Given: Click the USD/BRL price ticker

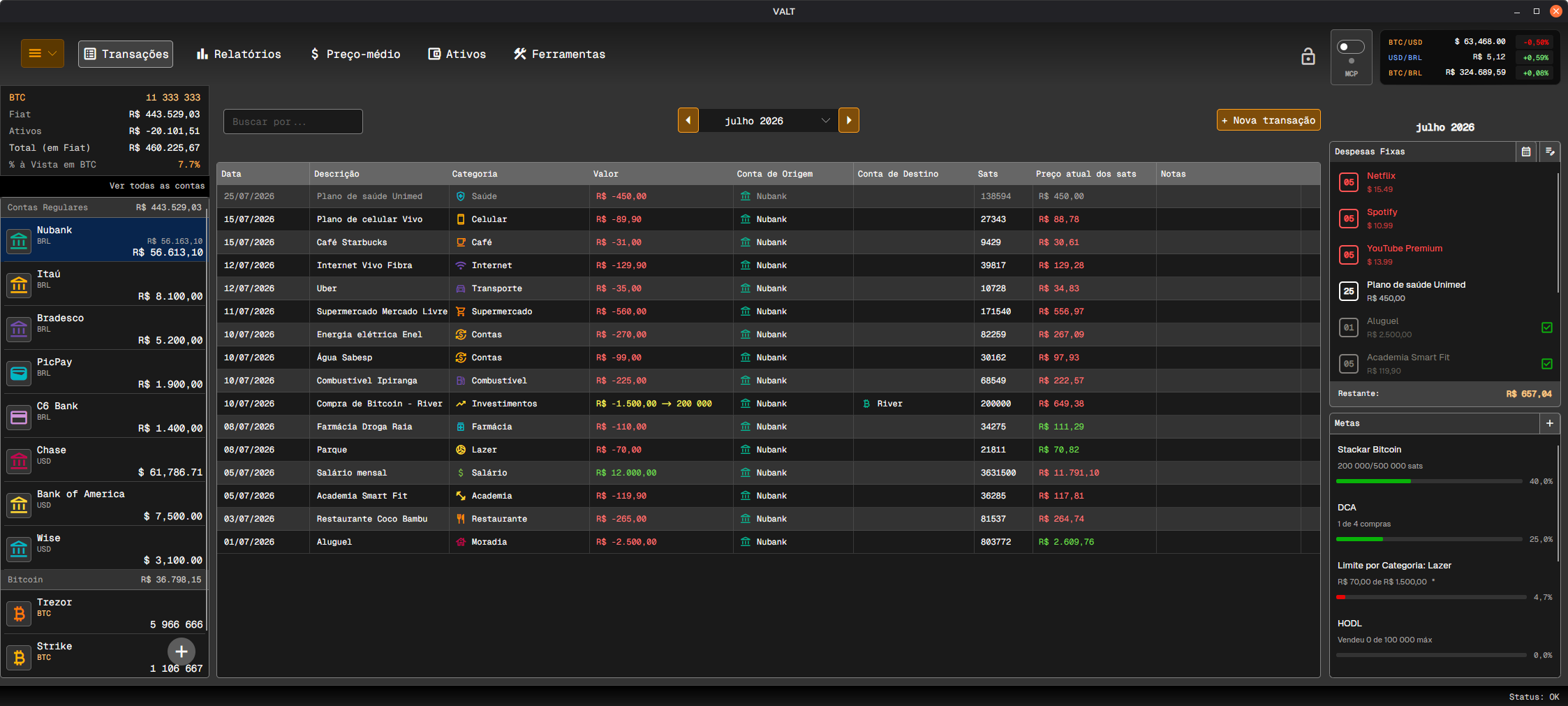Looking at the screenshot, I should point(1470,57).
